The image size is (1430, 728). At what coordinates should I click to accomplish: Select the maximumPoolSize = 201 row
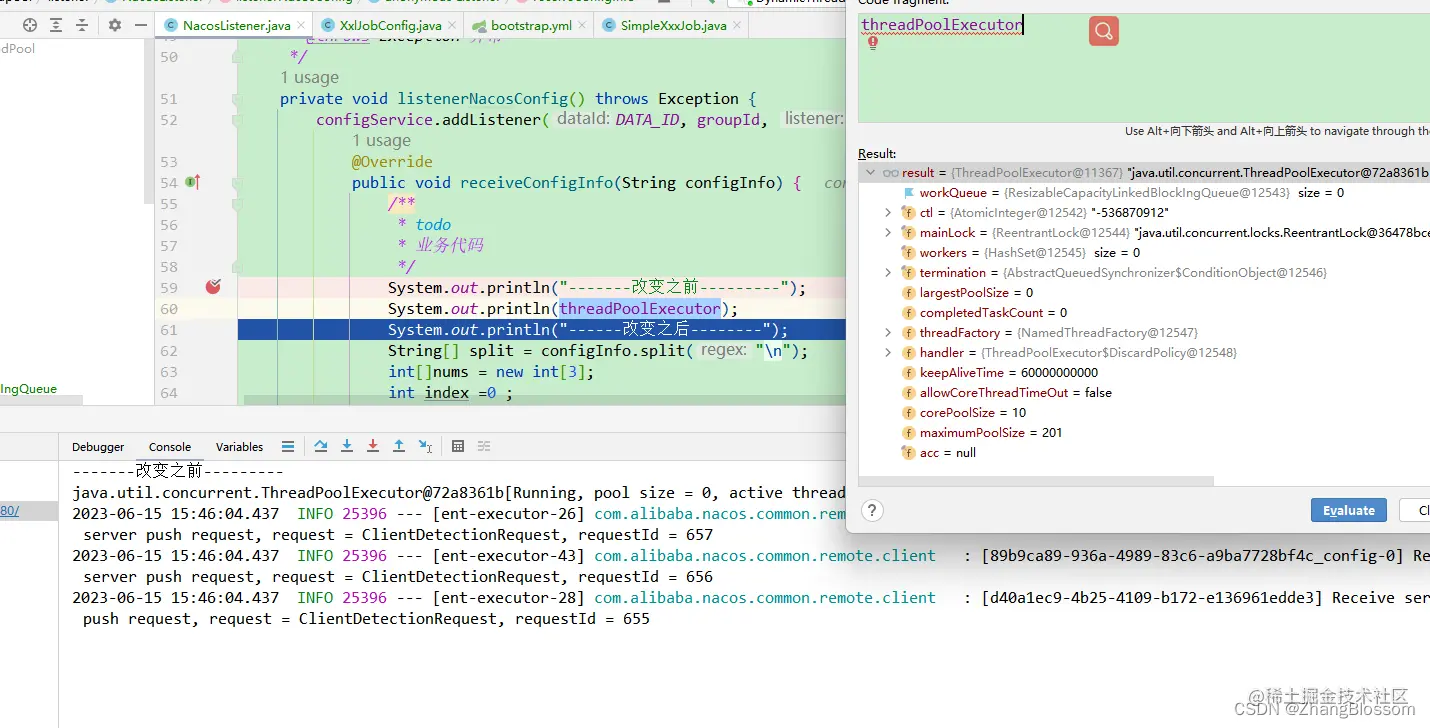[1144, 433]
